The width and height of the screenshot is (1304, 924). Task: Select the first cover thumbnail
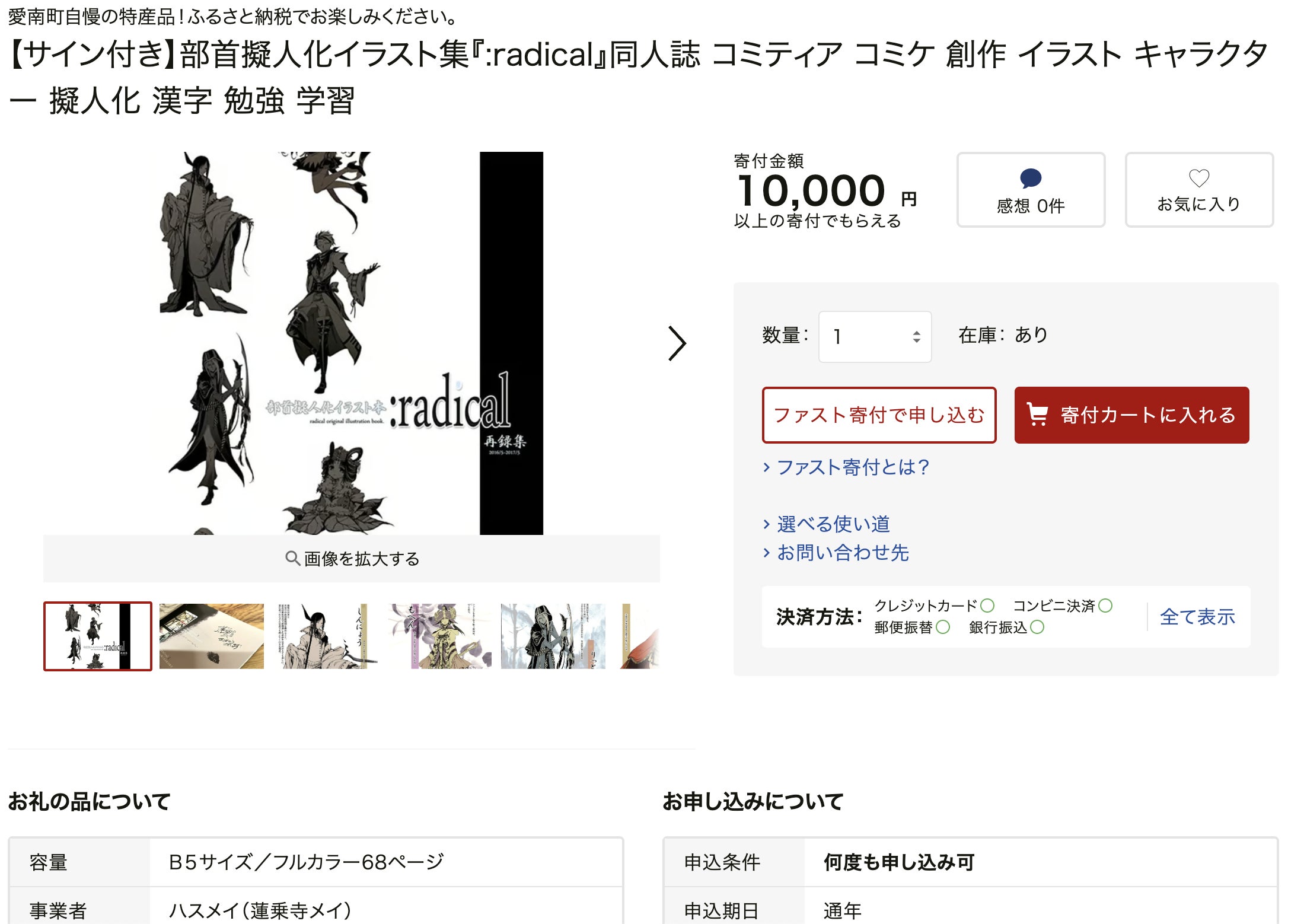click(98, 636)
